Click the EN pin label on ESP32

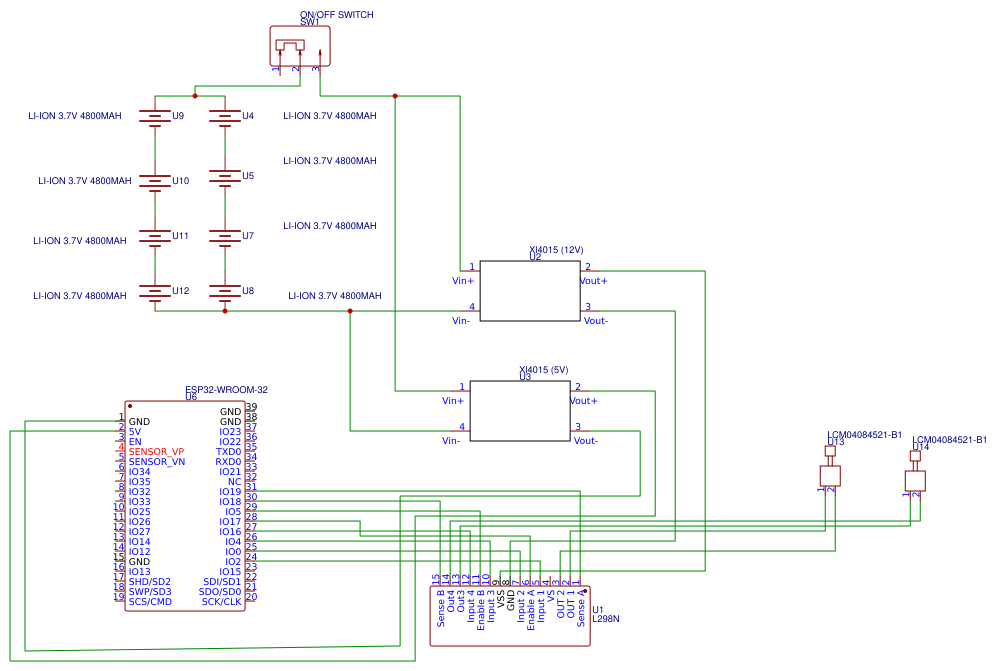(x=135, y=441)
